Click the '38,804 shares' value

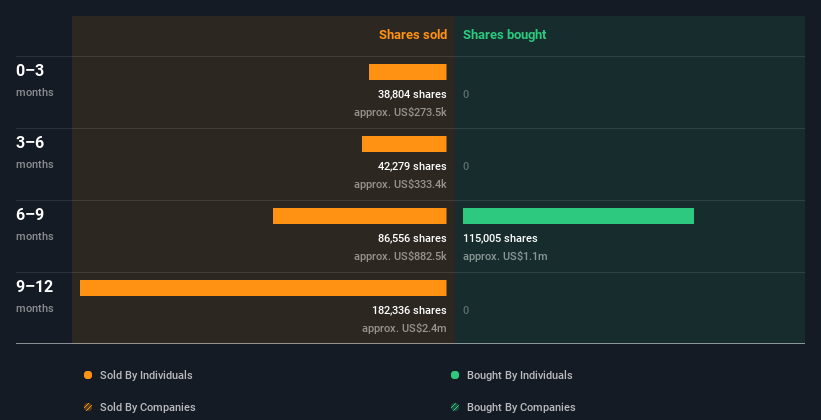(412, 94)
